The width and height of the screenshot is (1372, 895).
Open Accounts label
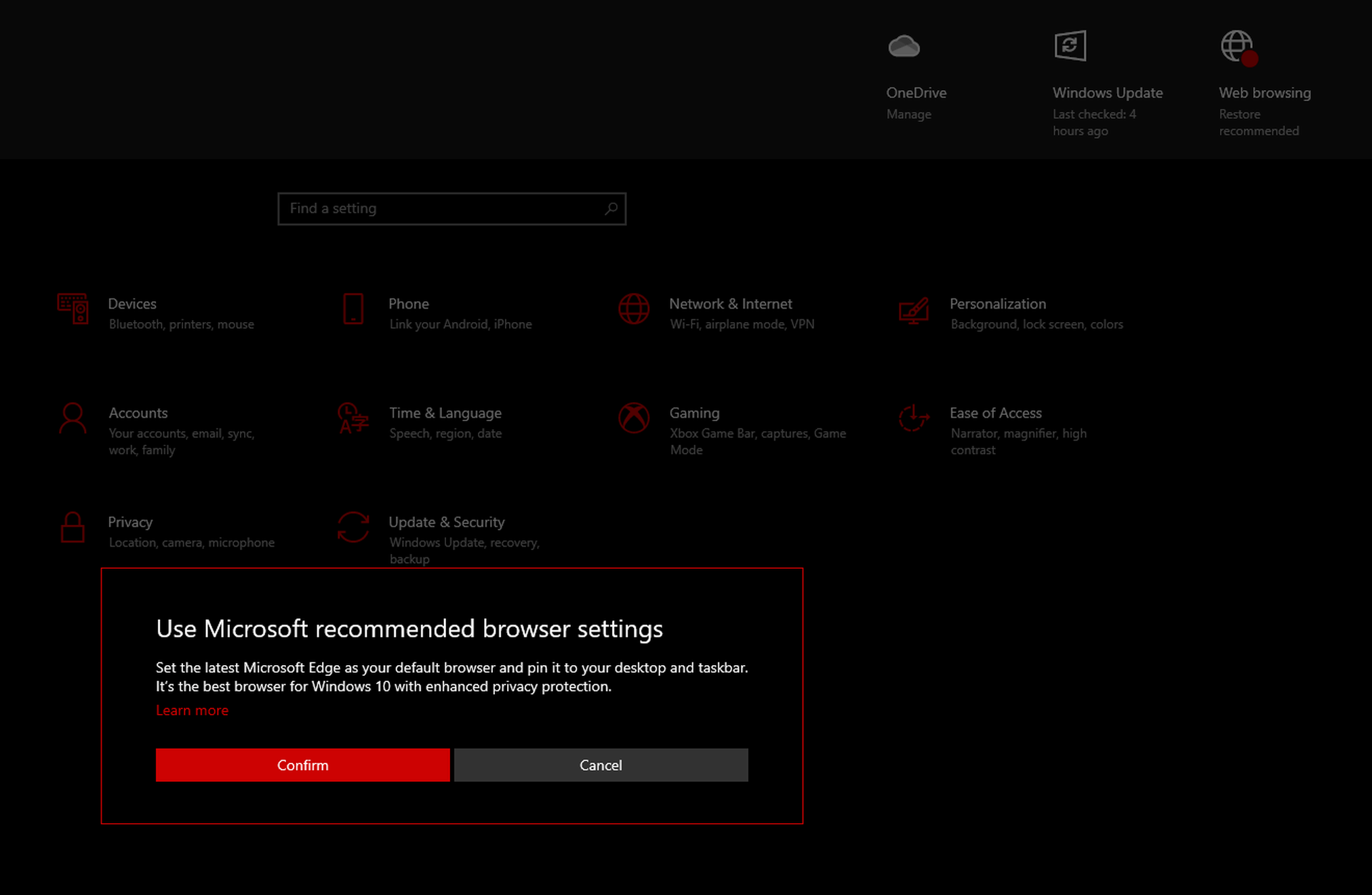click(138, 413)
